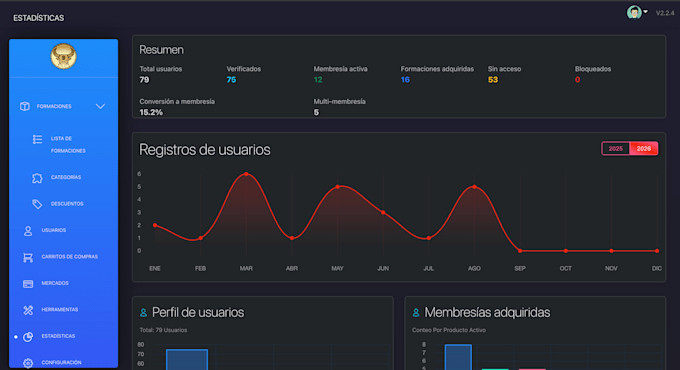Click the Bloqueados value 0

577,80
